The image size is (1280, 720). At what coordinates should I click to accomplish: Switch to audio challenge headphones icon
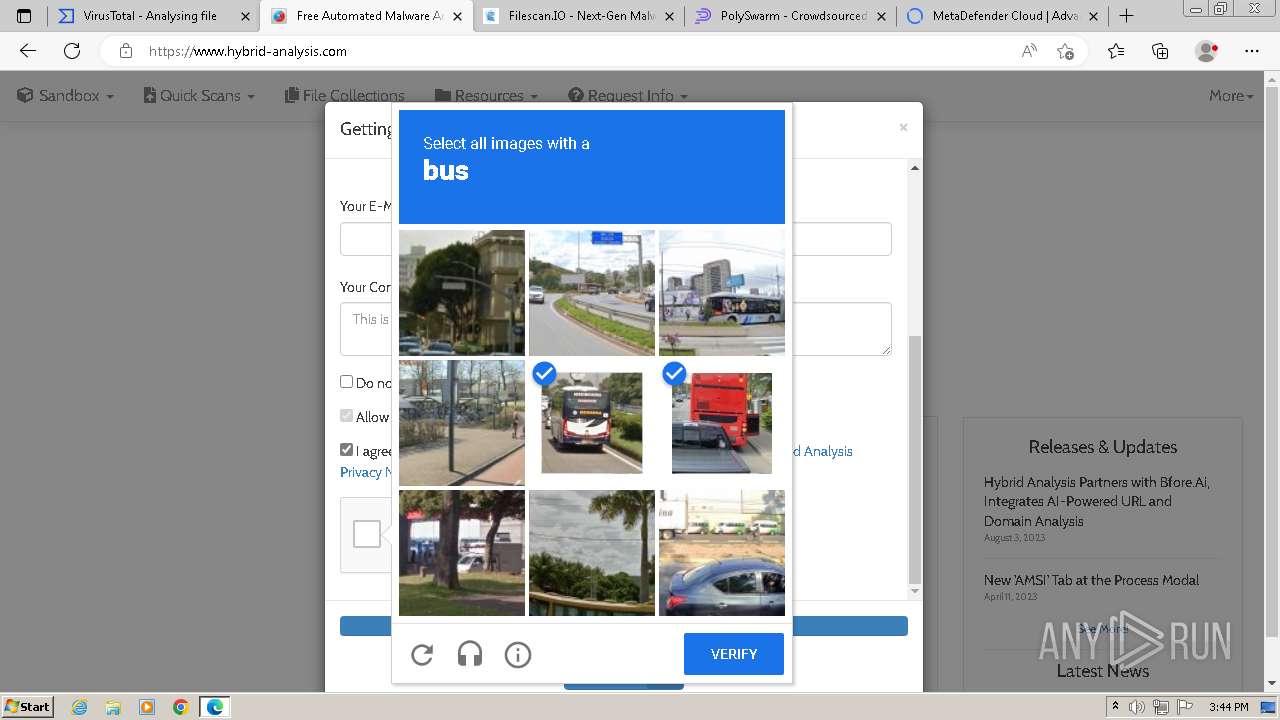coord(470,654)
